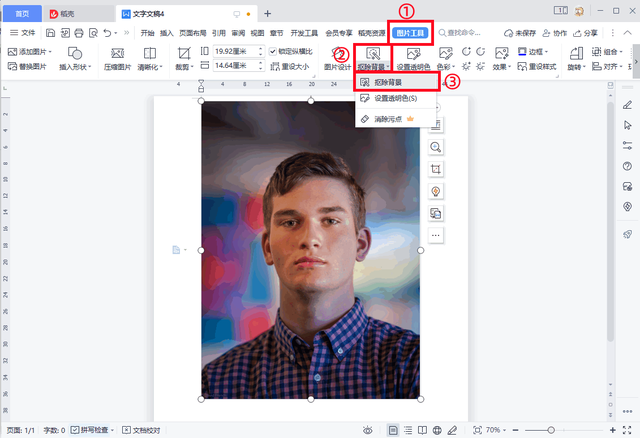Click the rotate right icon in ribbon

[480, 51]
